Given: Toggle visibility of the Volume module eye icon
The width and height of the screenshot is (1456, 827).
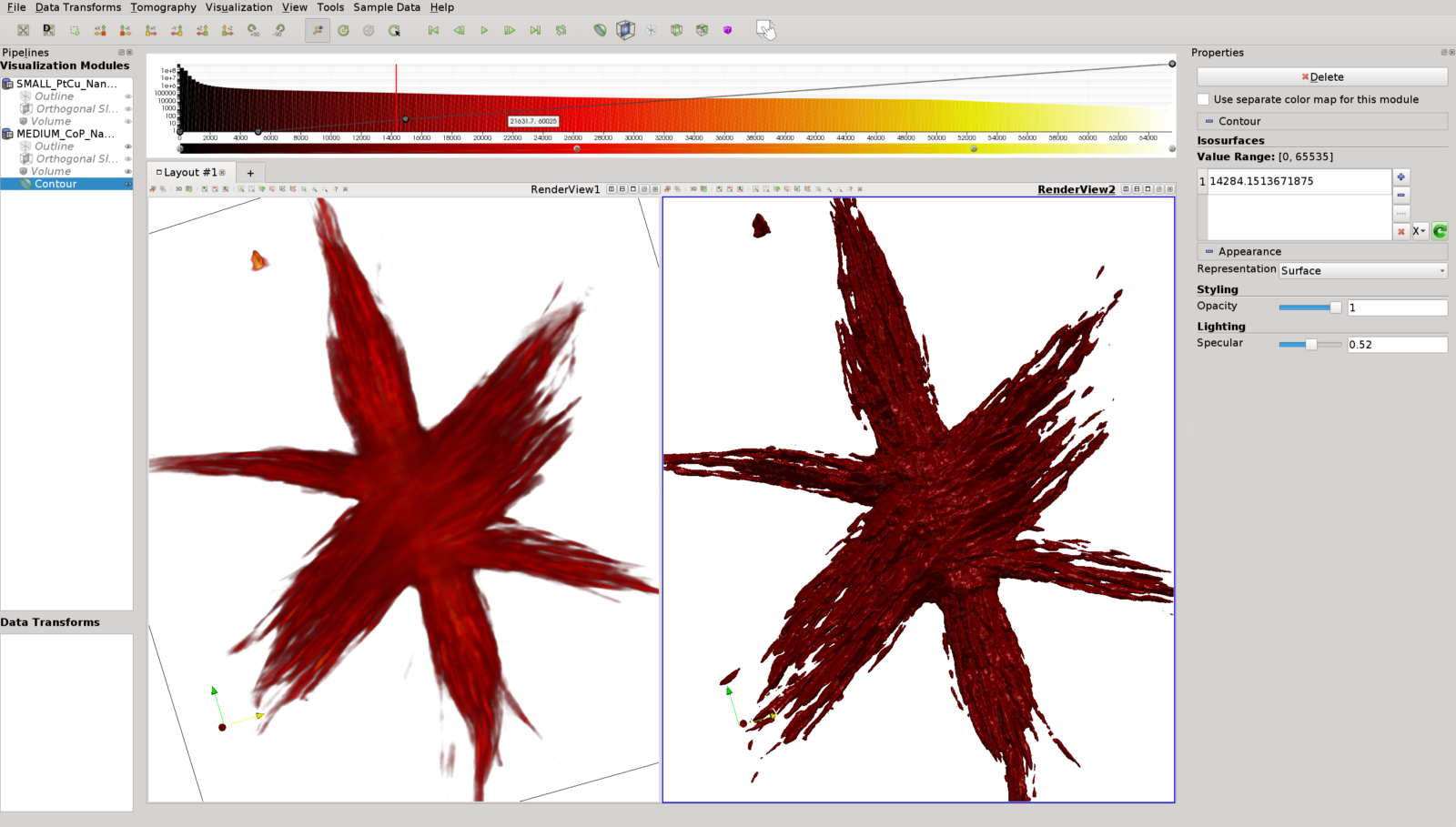Looking at the screenshot, I should 128,121.
